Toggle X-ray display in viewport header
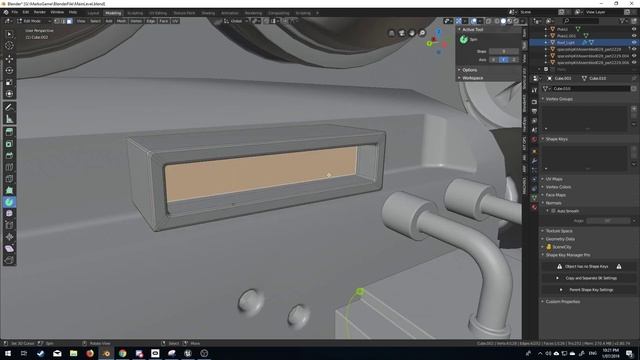Image resolution: width=640 pixels, height=360 pixels. tap(489, 21)
